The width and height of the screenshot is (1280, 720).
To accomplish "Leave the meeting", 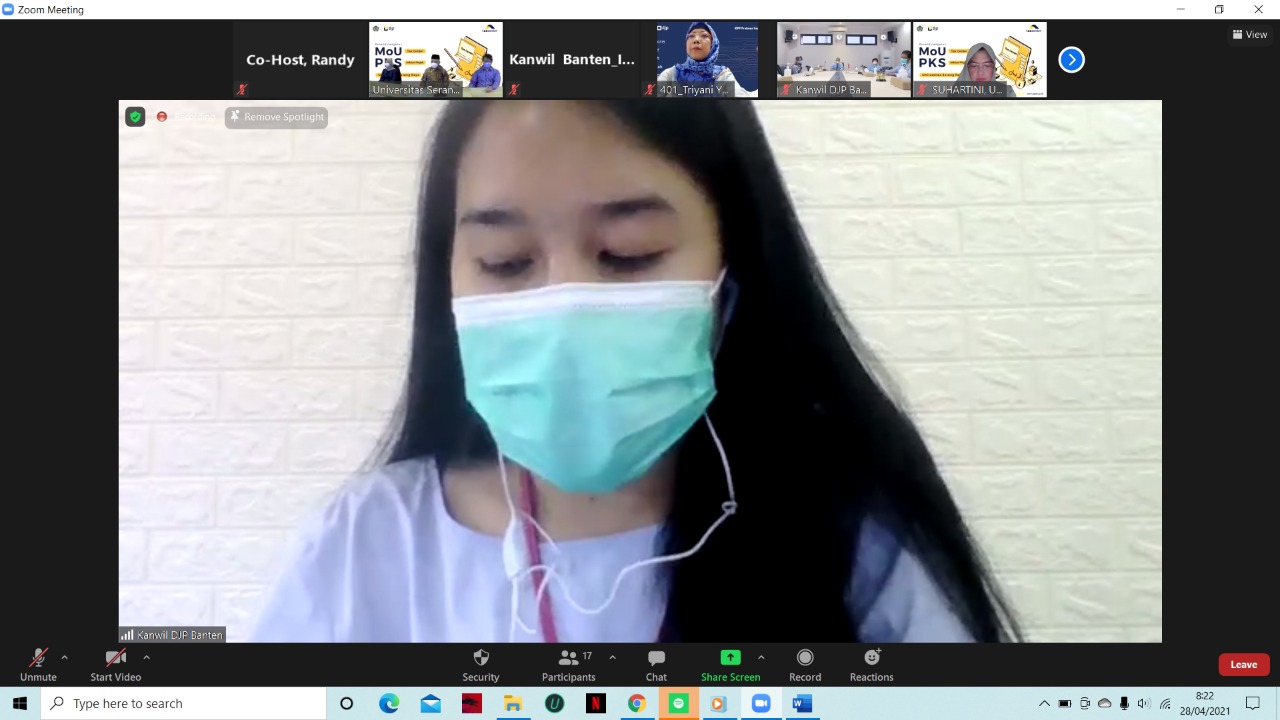I will [1243, 664].
